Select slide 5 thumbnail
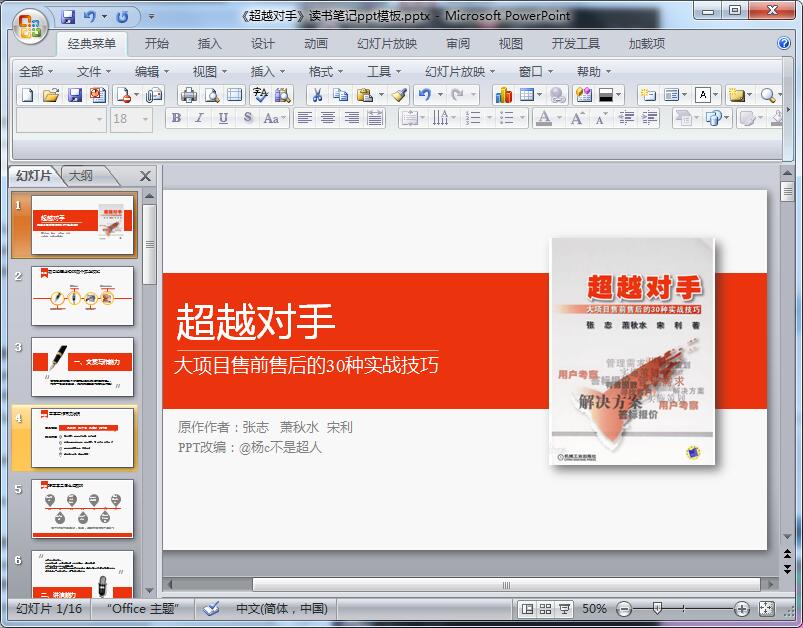803x628 pixels. [x=82, y=509]
